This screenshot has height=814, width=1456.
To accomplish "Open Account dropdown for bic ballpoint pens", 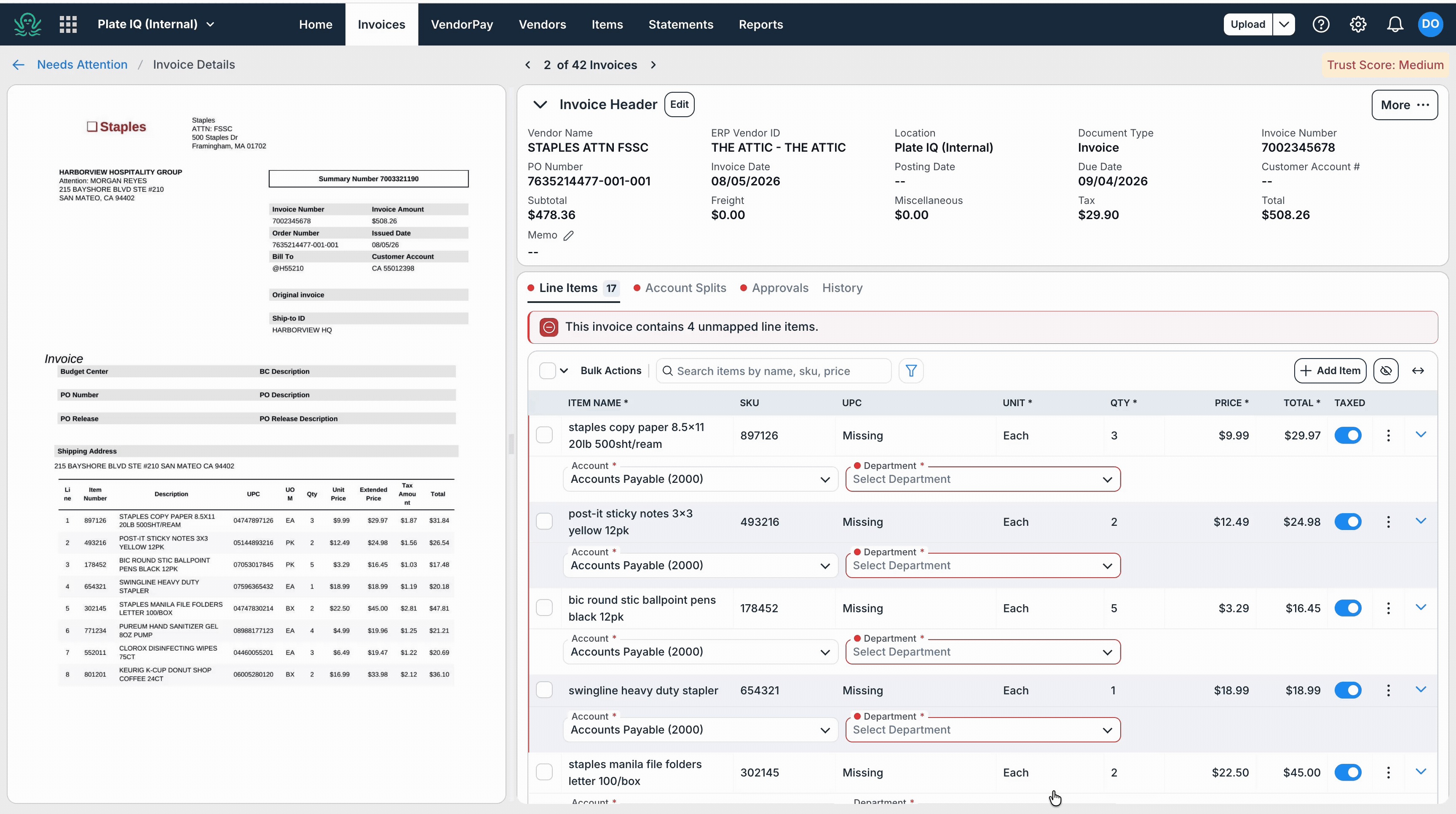I will point(700,652).
